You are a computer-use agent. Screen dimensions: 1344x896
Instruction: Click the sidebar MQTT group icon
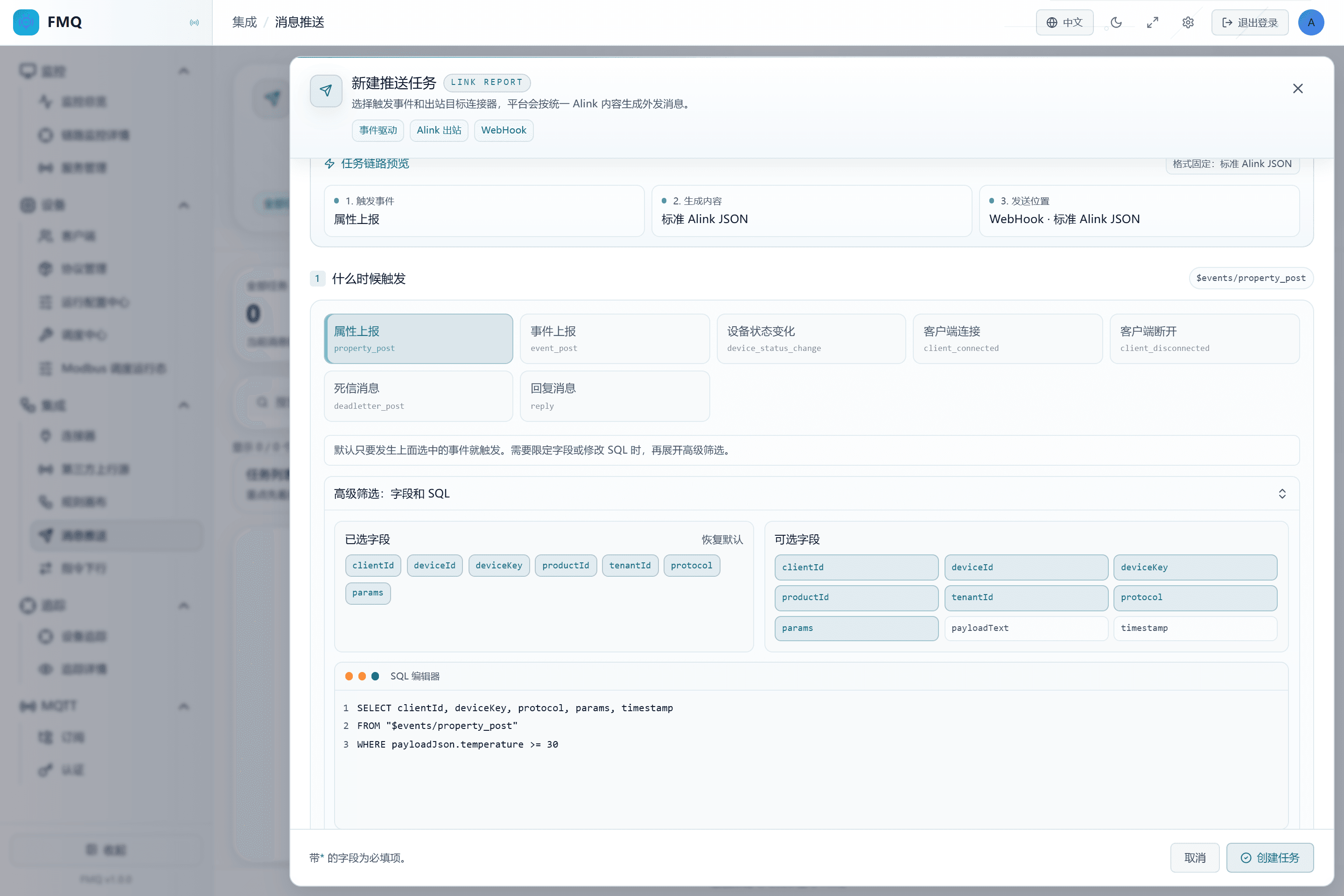pyautogui.click(x=28, y=706)
